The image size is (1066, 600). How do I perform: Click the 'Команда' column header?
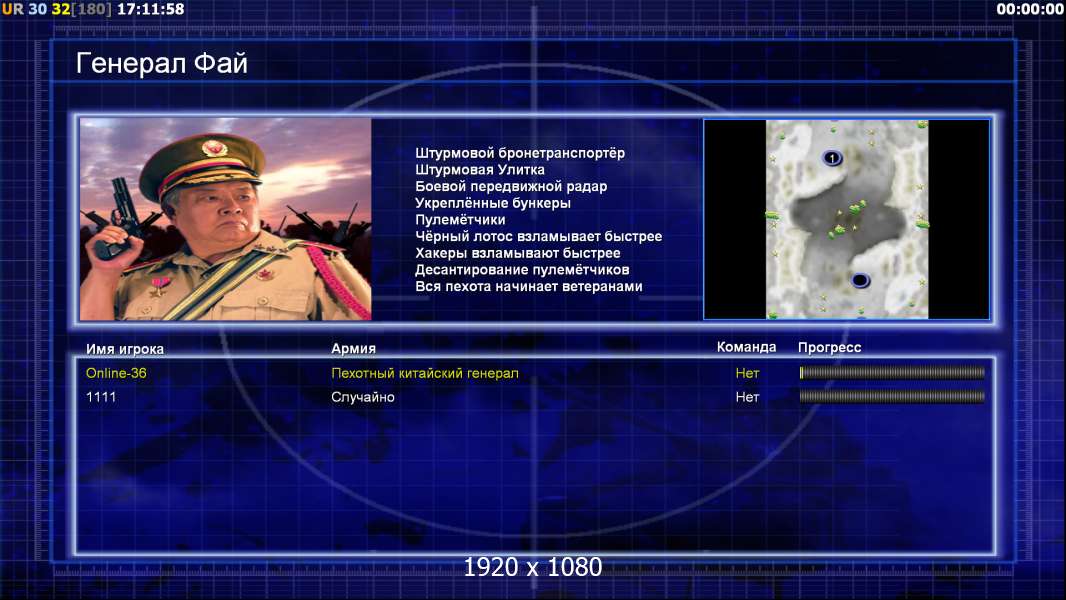tap(746, 347)
